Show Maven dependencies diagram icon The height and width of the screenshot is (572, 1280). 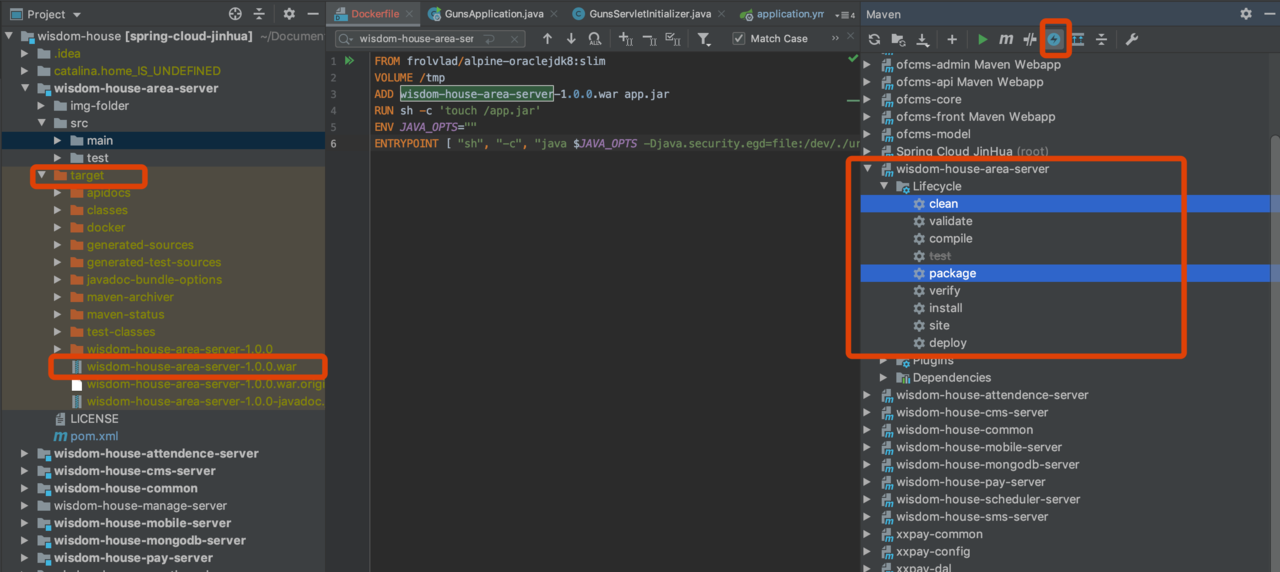tap(1078, 39)
